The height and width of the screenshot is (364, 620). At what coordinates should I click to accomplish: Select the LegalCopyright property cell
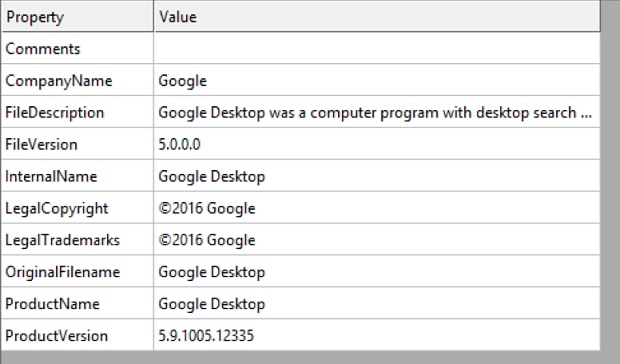78,208
